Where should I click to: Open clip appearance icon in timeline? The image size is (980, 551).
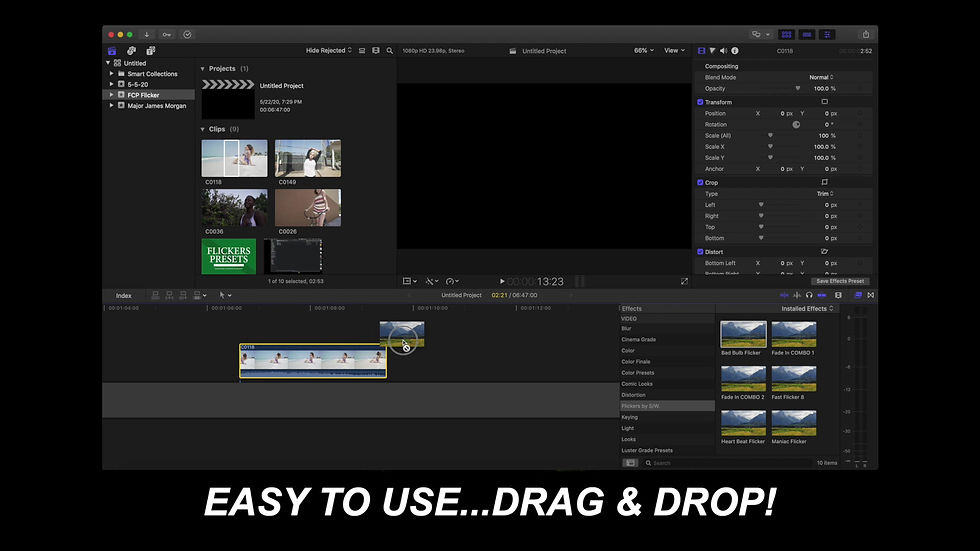click(839, 295)
